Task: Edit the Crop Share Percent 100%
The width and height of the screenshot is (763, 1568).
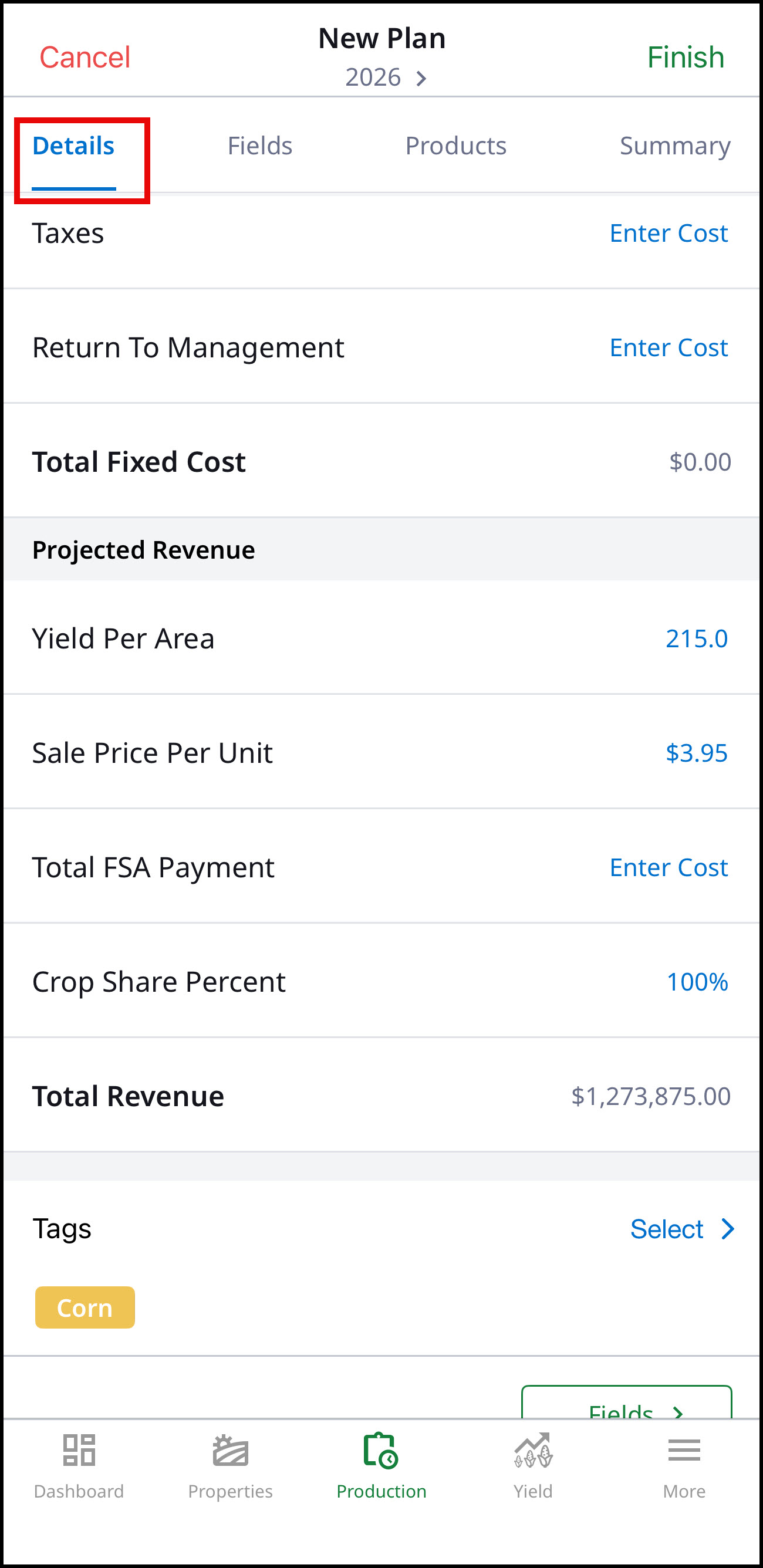Action: [x=697, y=982]
